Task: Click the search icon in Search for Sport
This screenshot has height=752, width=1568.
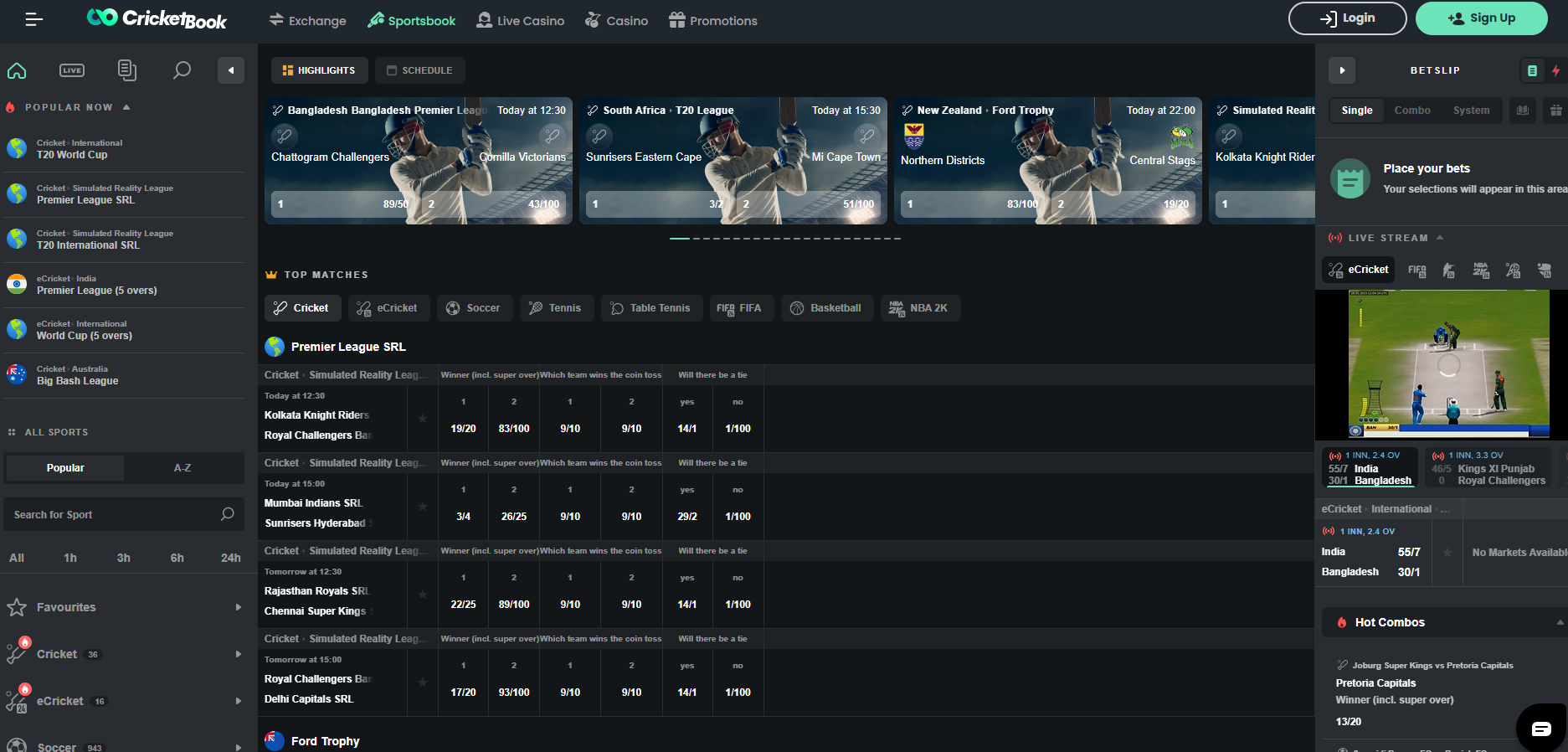Action: 228,514
